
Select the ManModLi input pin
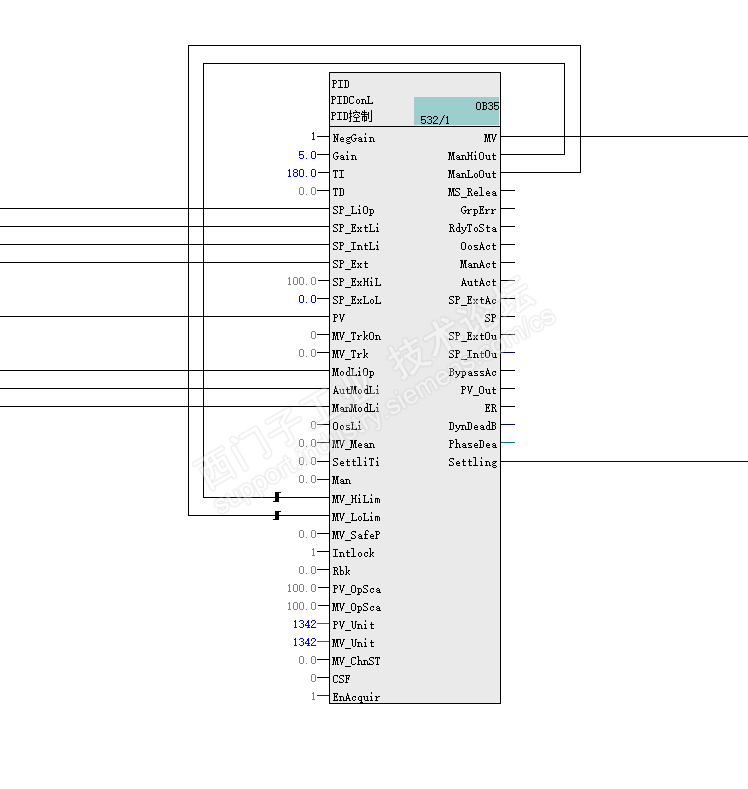(x=356, y=408)
